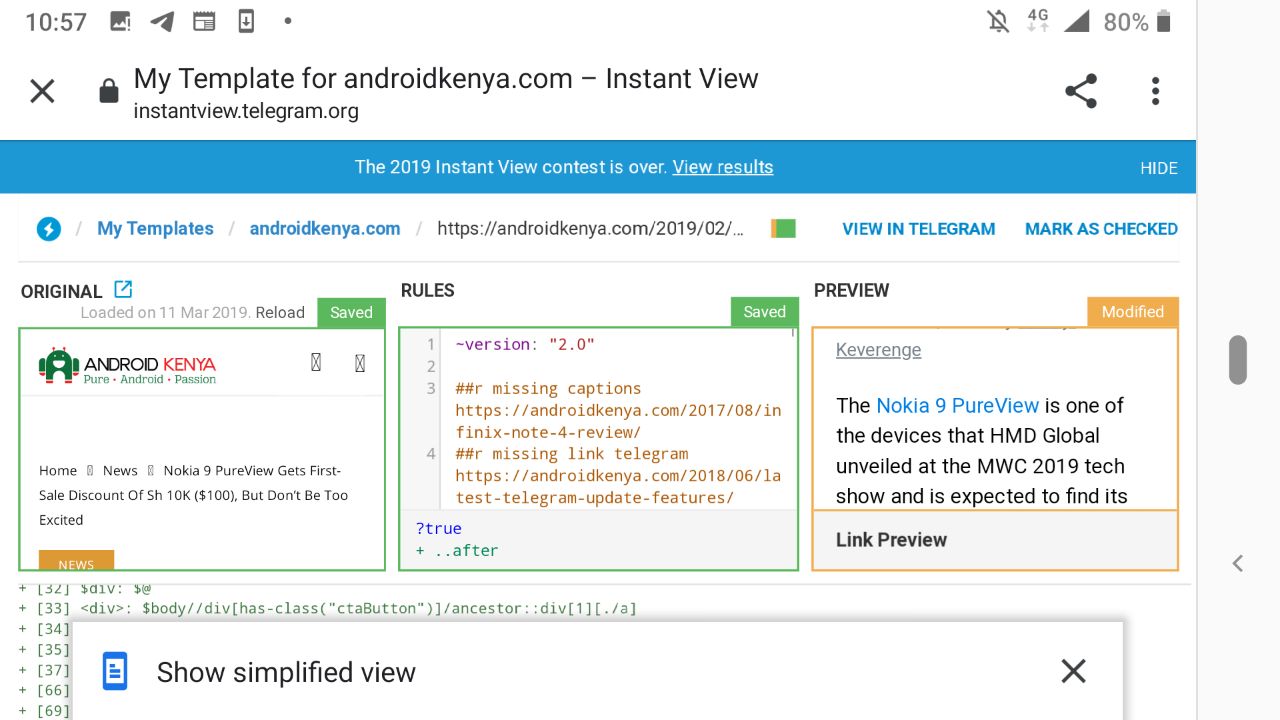The height and width of the screenshot is (720, 1280).
Task: Open androidkenya.com breadcrumb link
Action: click(x=325, y=229)
